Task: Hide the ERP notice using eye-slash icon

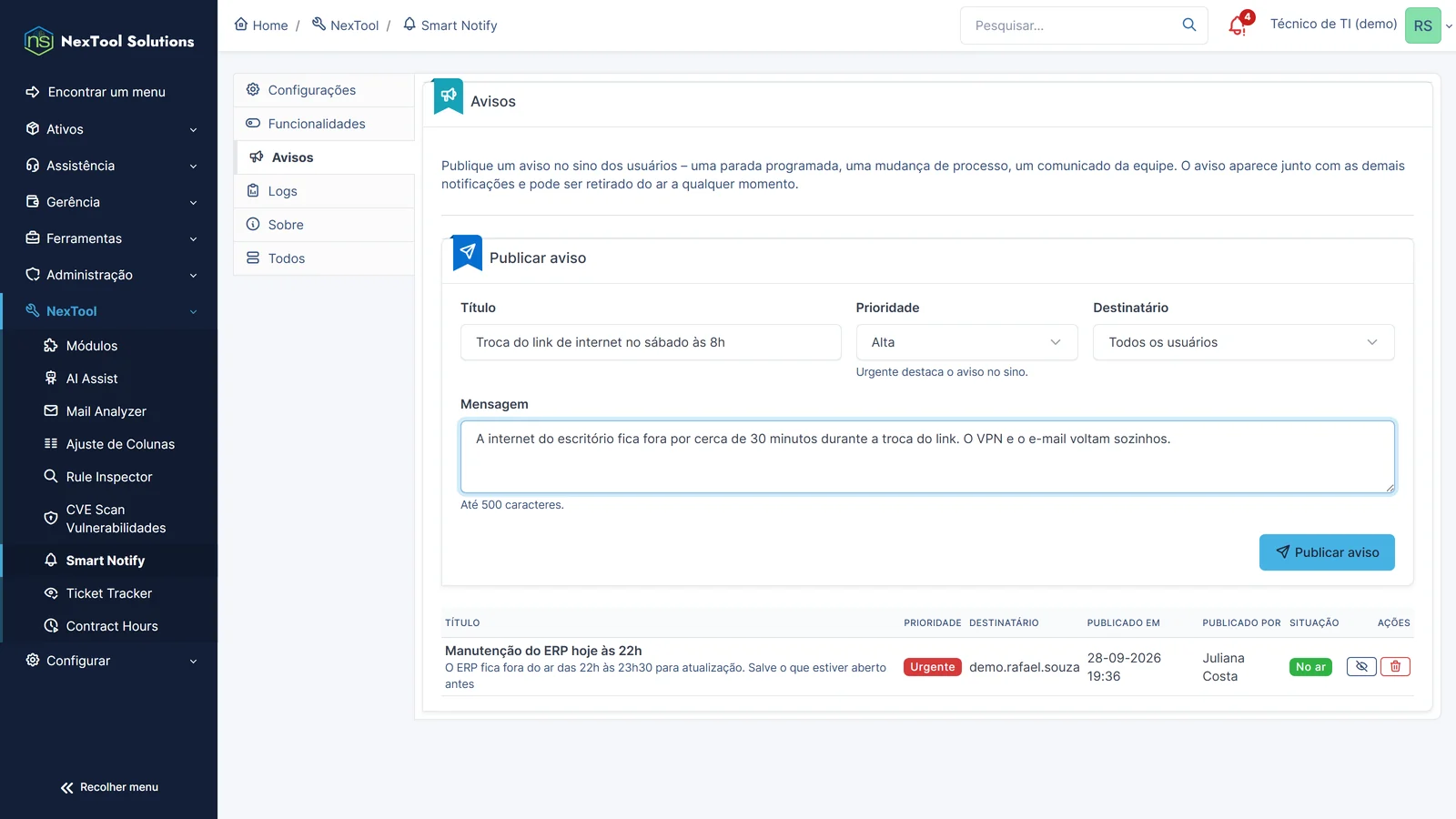Action: 1361,667
